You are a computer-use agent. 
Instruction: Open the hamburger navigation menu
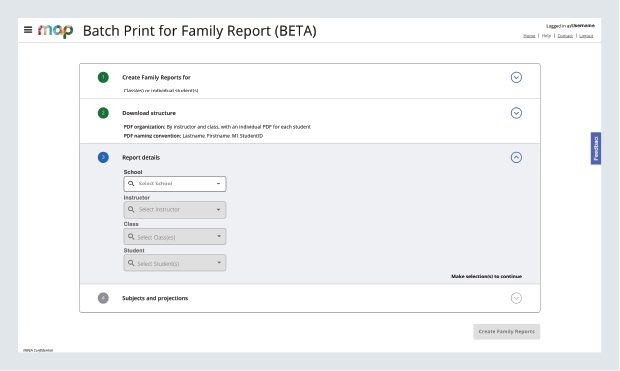28,30
